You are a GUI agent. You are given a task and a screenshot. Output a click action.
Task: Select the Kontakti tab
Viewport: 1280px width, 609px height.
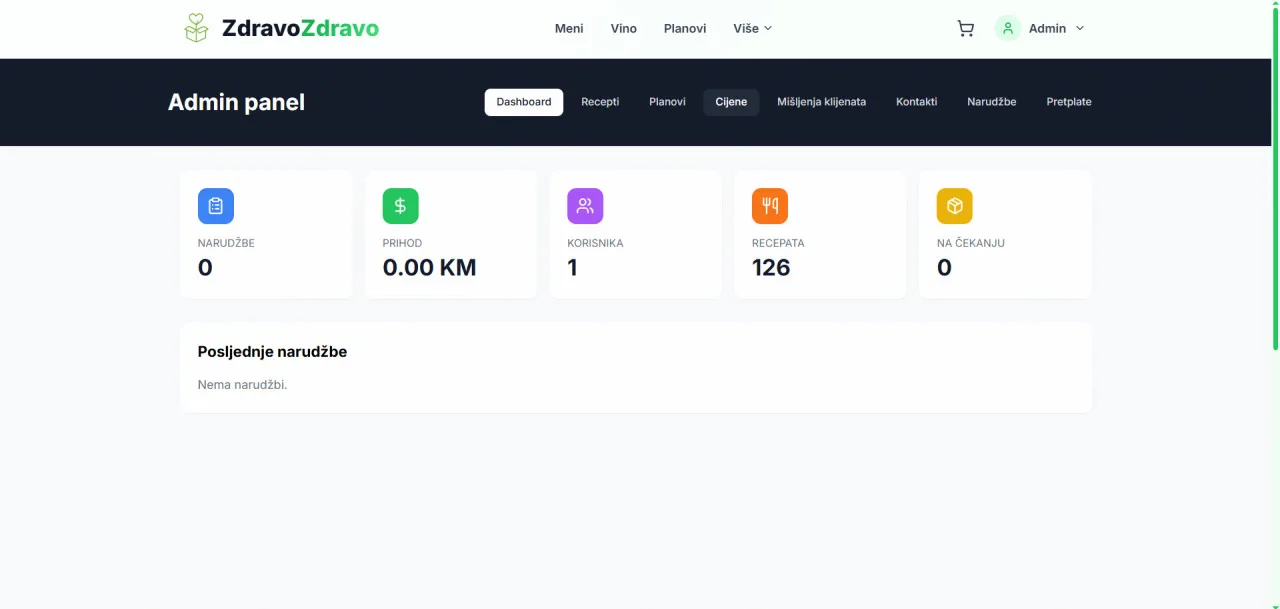click(x=917, y=102)
